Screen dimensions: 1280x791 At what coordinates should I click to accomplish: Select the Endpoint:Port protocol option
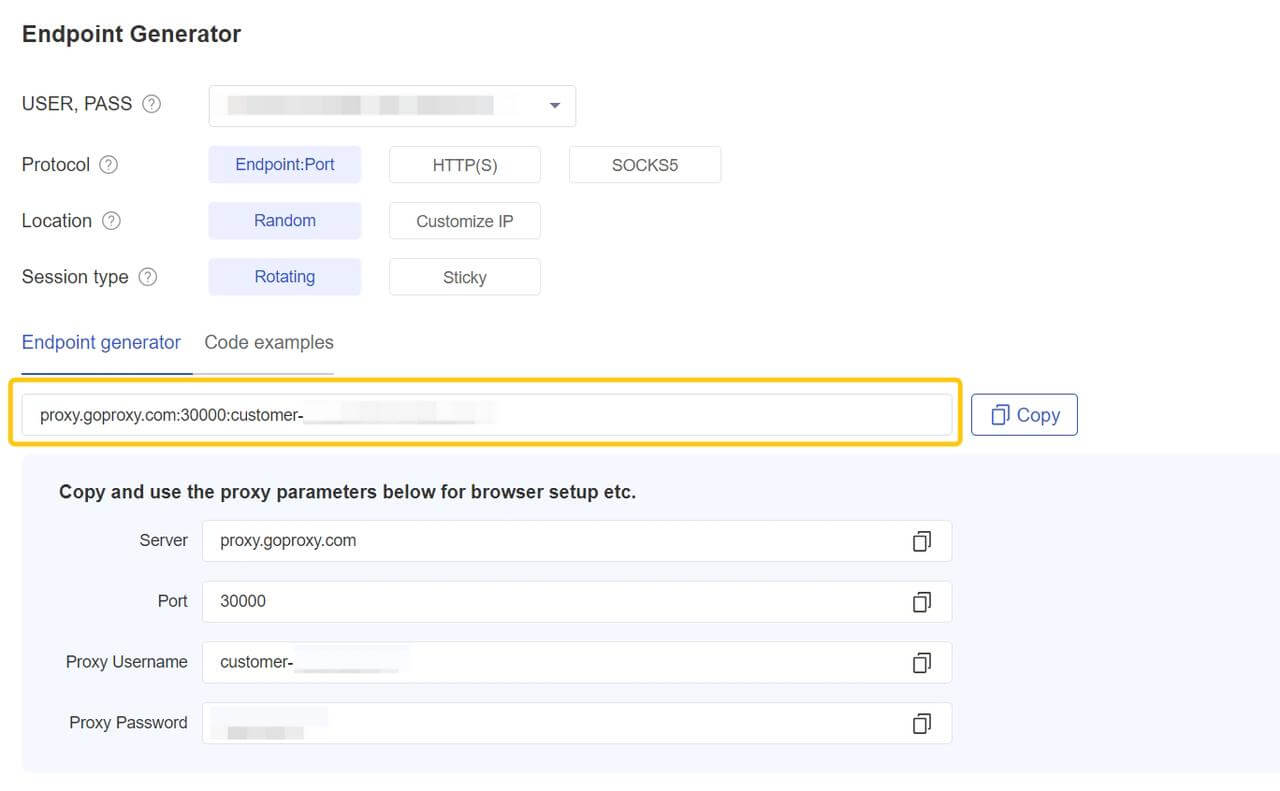(x=285, y=165)
